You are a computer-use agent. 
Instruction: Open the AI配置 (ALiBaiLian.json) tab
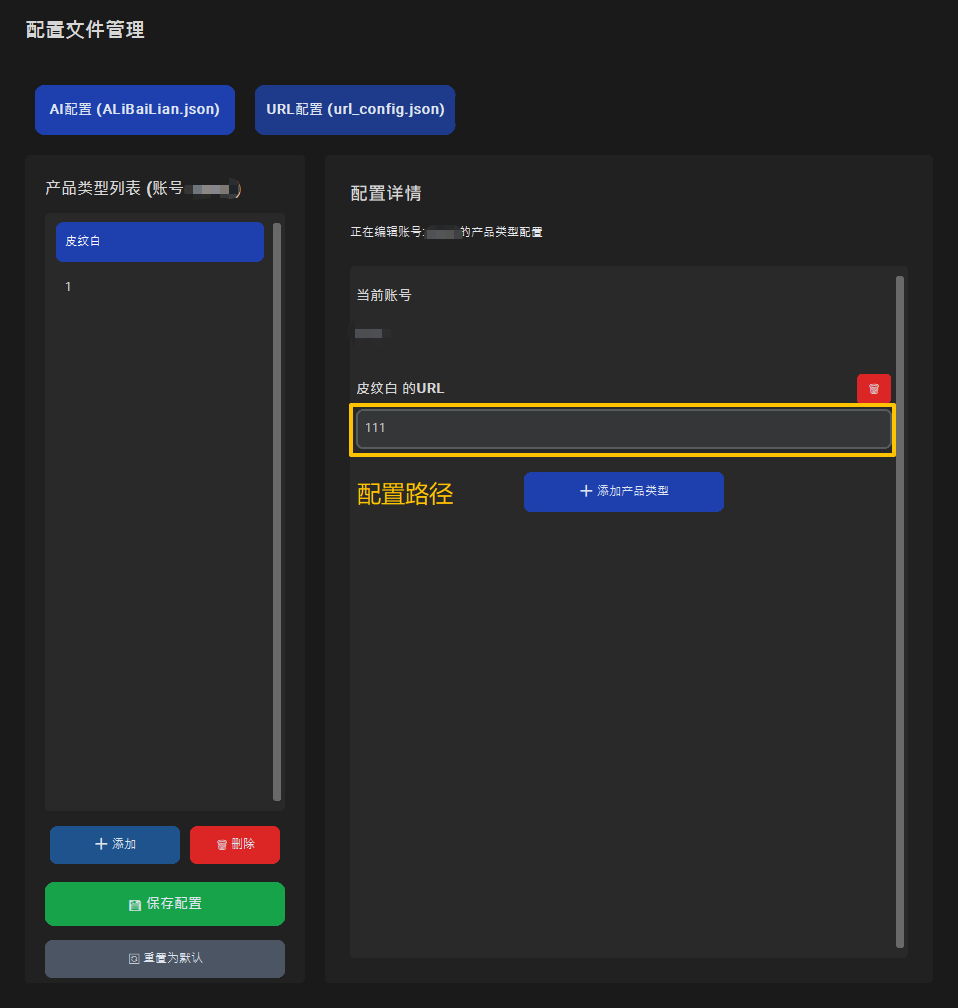(x=135, y=109)
